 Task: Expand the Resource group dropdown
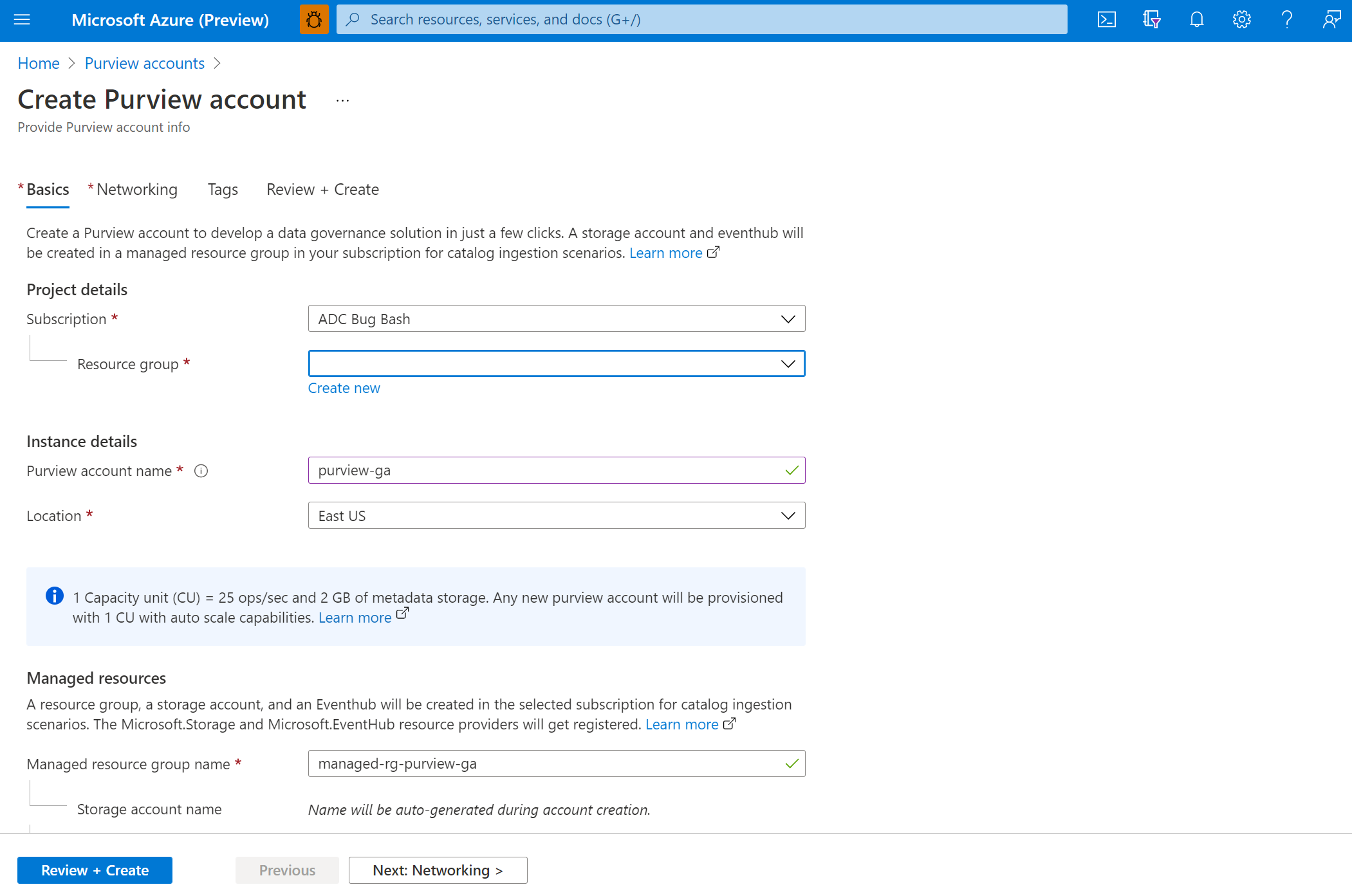[x=556, y=364]
